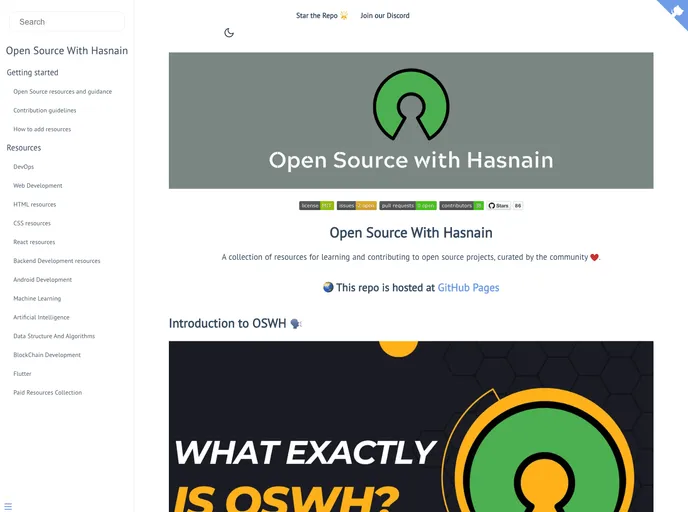Select the Getting started section
Image resolution: width=688 pixels, height=512 pixels.
pyautogui.click(x=32, y=72)
